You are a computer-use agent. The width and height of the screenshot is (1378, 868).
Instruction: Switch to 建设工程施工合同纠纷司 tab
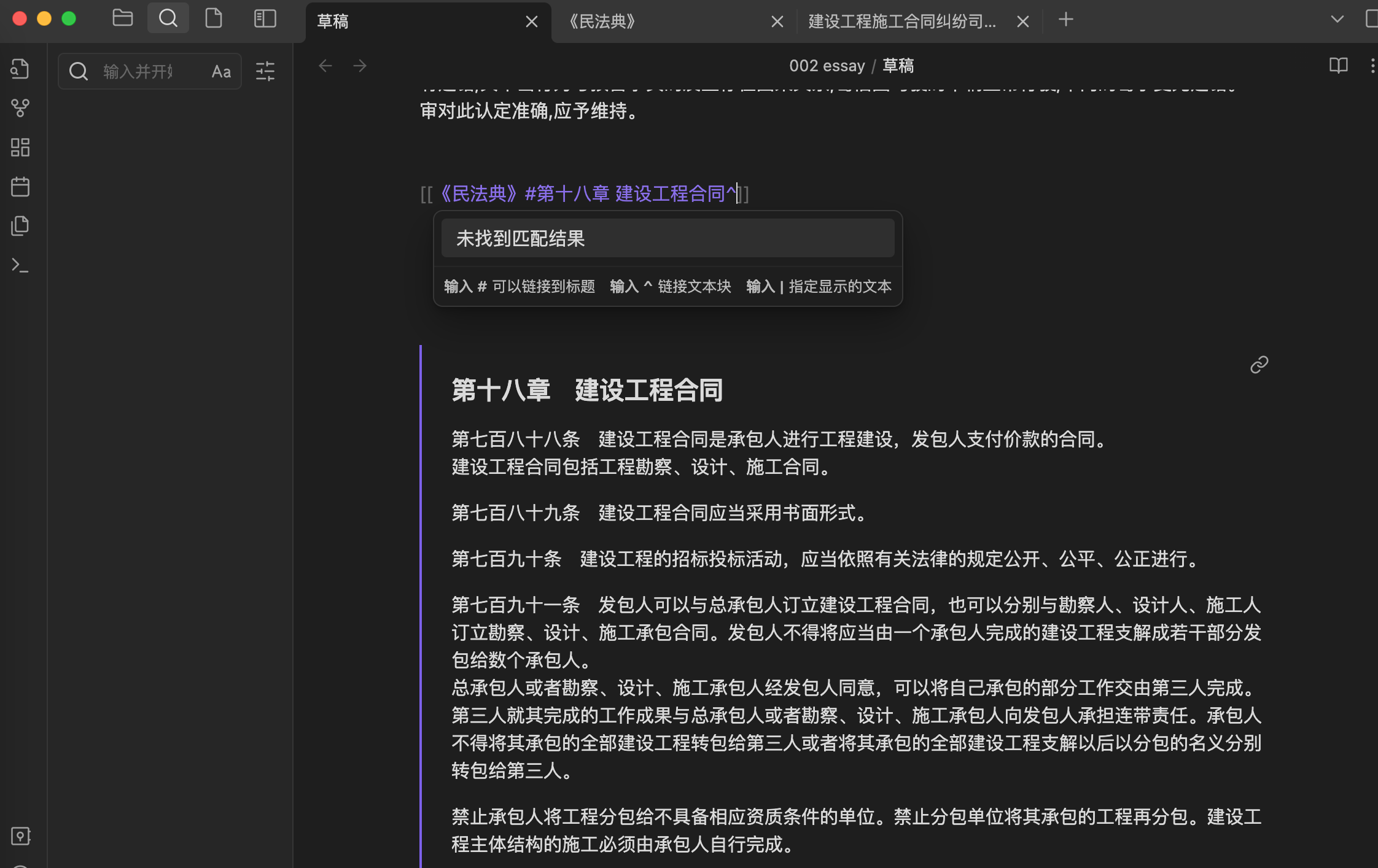[919, 22]
